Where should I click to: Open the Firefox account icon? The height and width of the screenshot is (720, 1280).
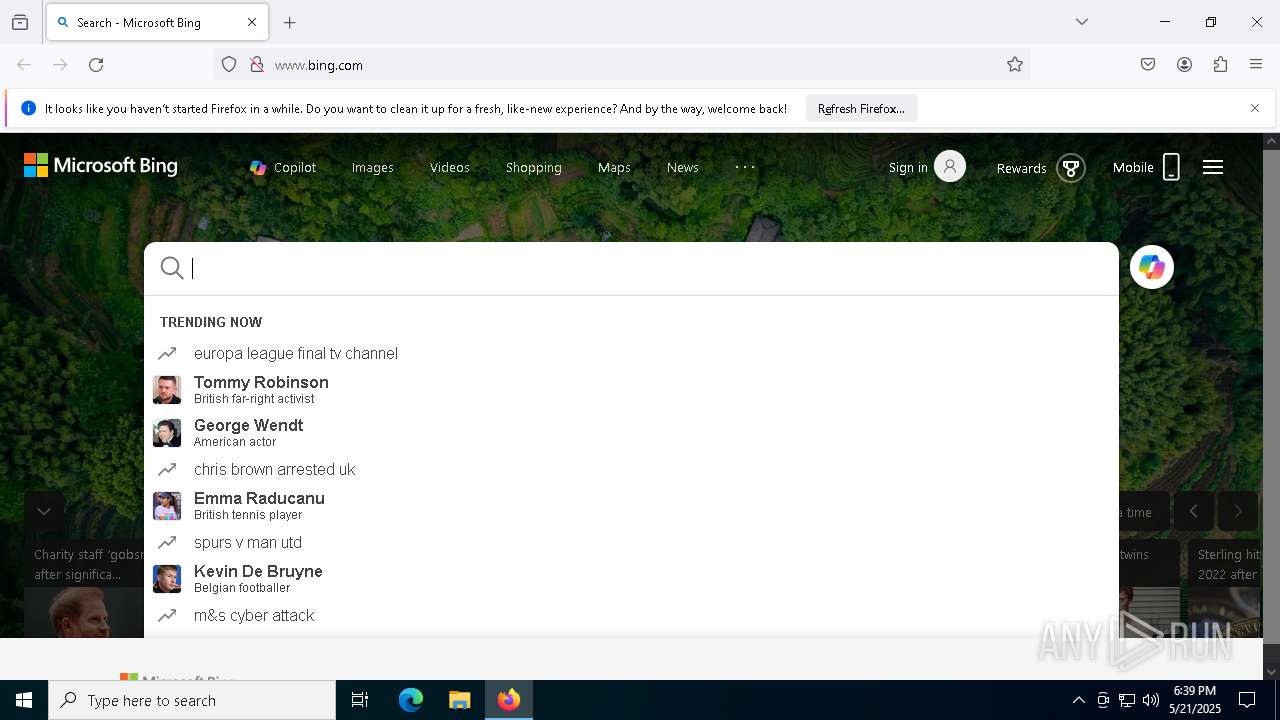tap(1184, 65)
